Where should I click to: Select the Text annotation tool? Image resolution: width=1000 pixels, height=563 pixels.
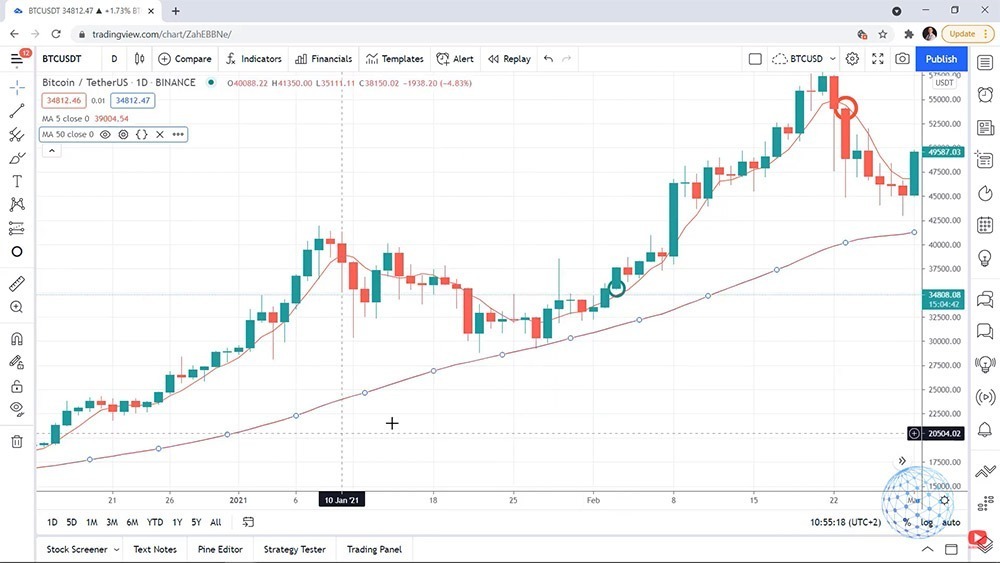pos(17,181)
